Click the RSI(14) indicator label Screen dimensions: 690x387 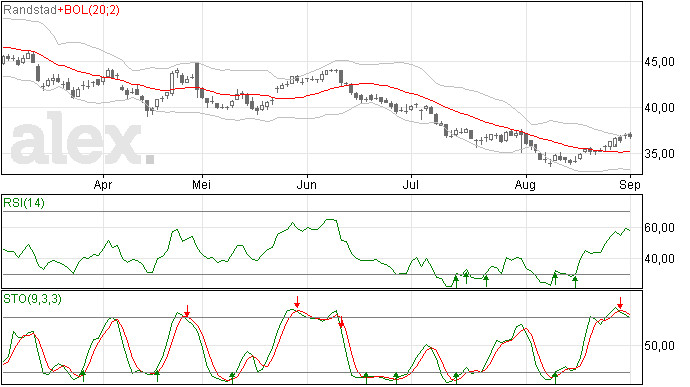[24, 203]
